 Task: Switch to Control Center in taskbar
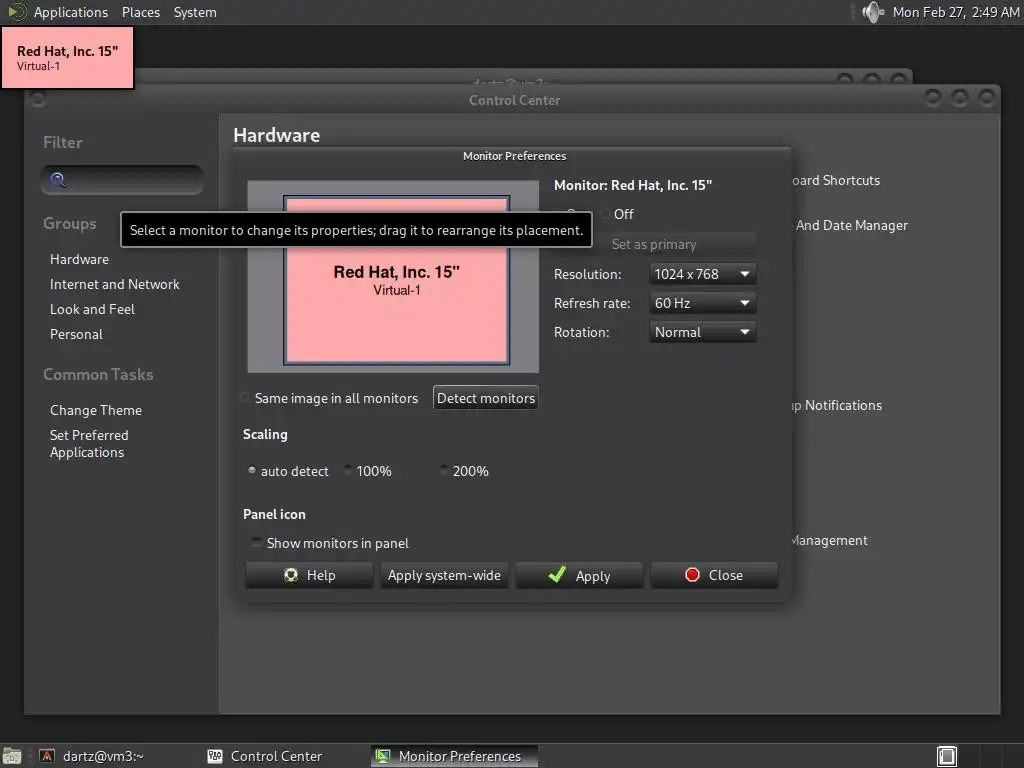pos(264,756)
